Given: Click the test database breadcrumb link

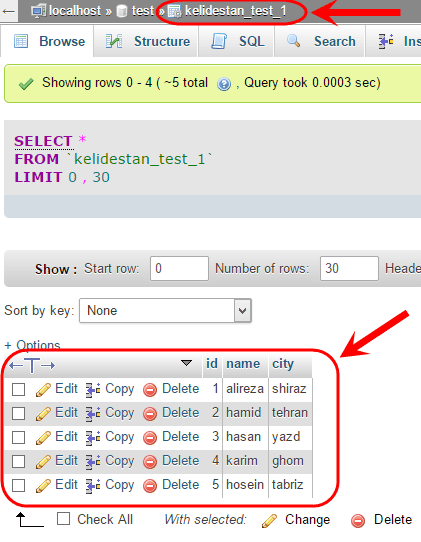Looking at the screenshot, I should tap(143, 11).
